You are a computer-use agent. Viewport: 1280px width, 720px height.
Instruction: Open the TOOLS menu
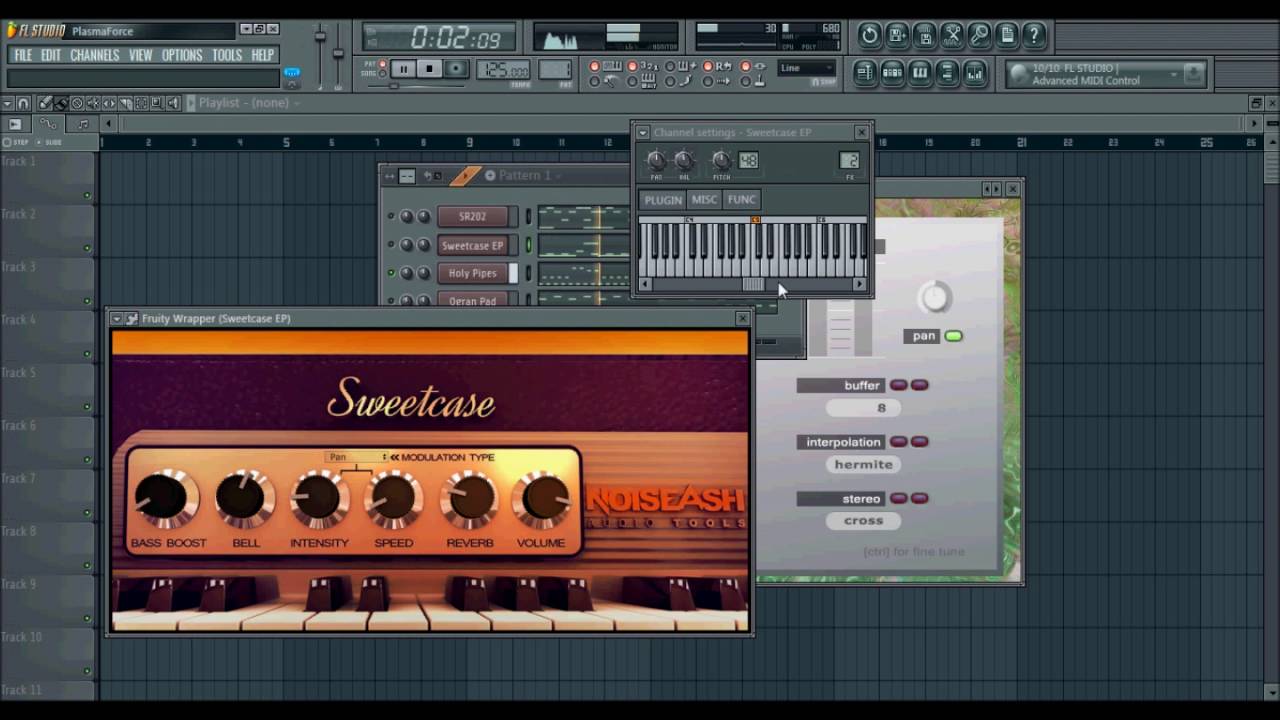click(x=227, y=55)
